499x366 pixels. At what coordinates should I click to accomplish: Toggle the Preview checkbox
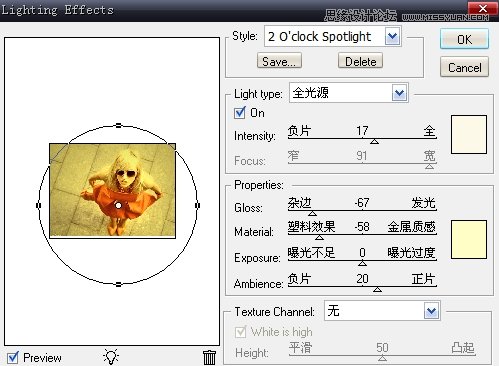pos(13,358)
